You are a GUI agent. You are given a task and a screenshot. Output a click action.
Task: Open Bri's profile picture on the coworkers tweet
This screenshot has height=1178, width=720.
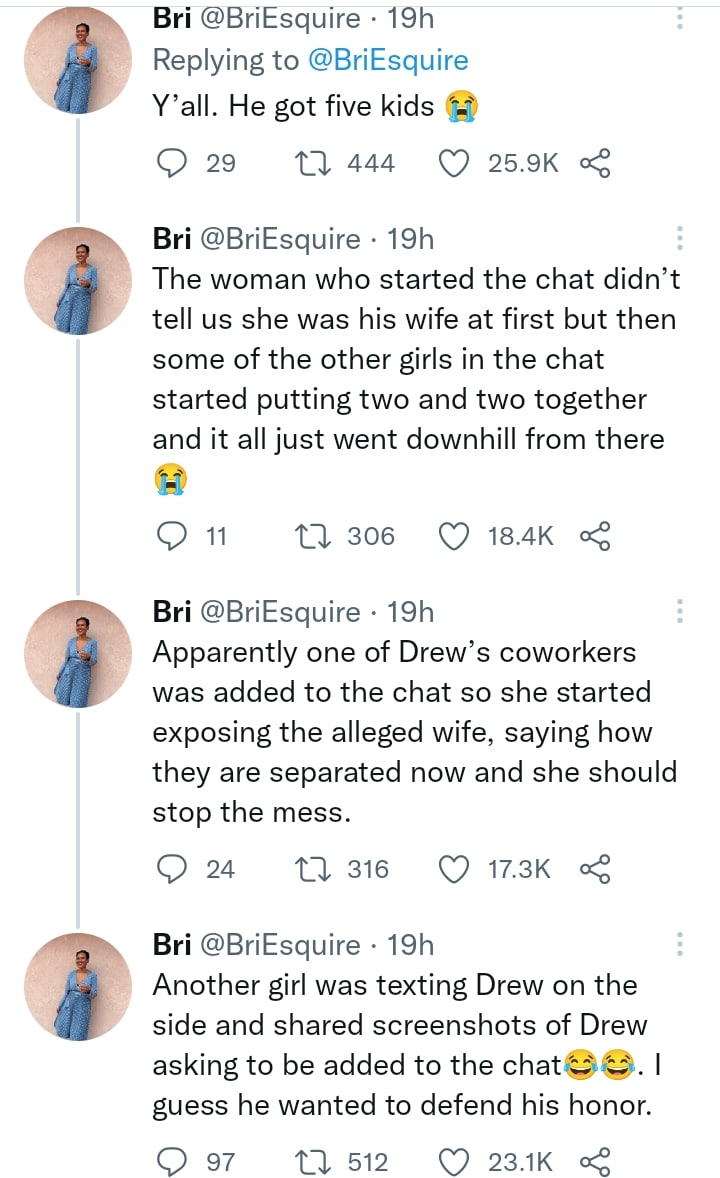(78, 652)
